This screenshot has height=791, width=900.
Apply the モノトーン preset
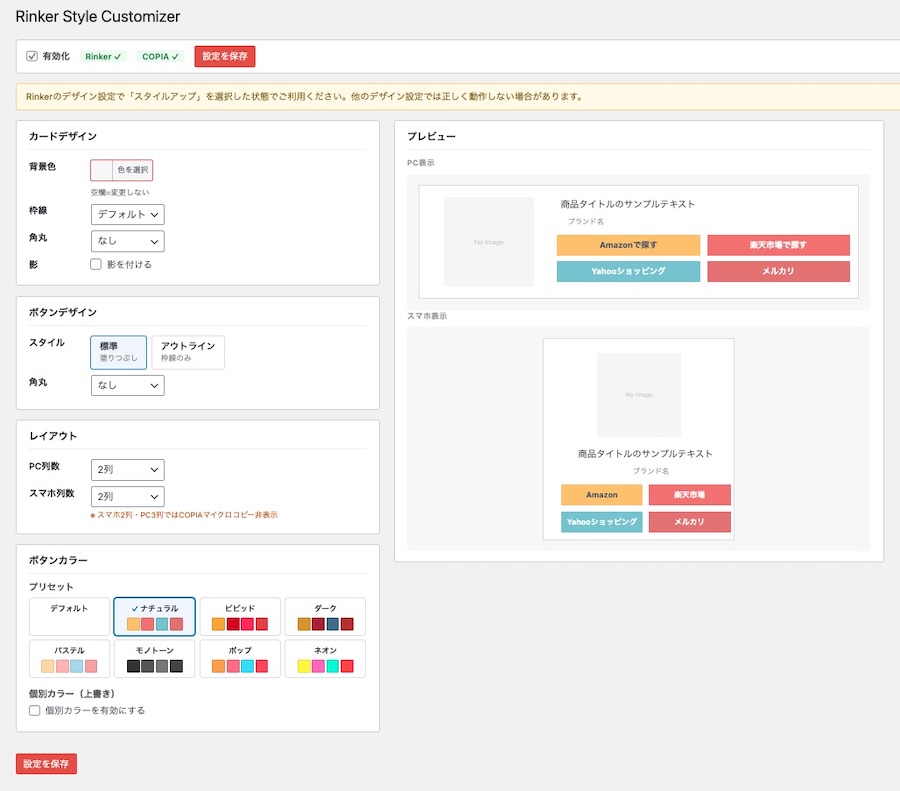pos(155,658)
